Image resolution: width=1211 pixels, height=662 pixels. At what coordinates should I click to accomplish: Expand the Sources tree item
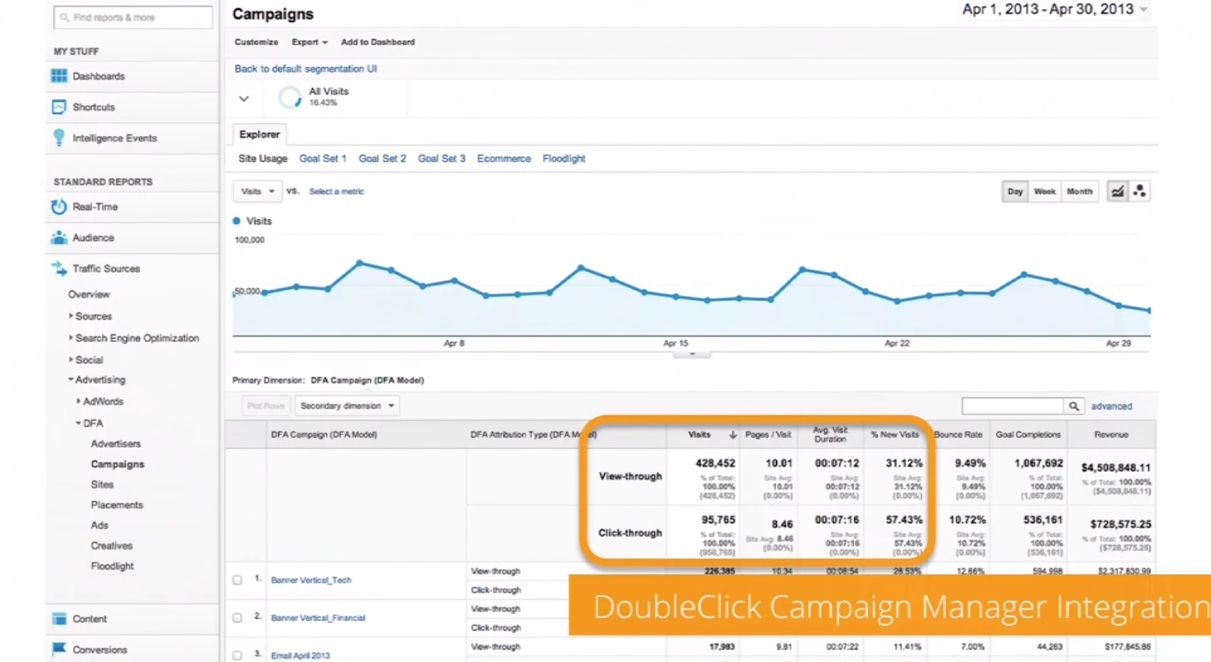[71, 316]
